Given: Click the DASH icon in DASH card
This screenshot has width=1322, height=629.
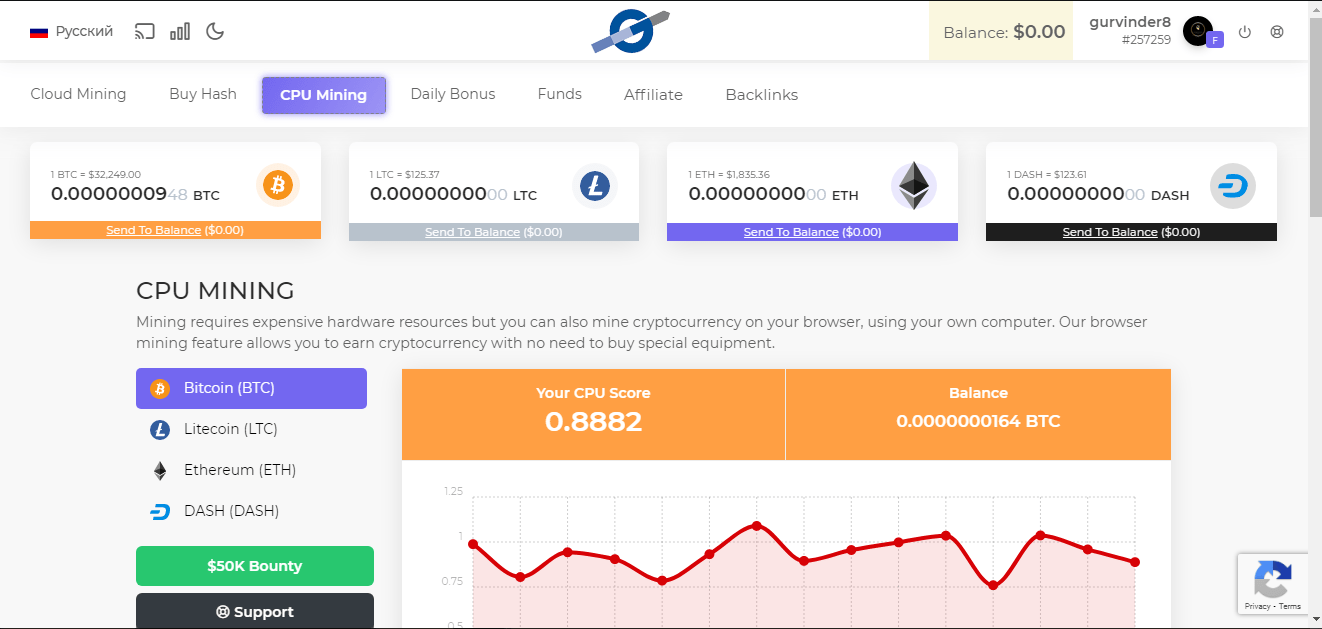Looking at the screenshot, I should pos(1232,186).
